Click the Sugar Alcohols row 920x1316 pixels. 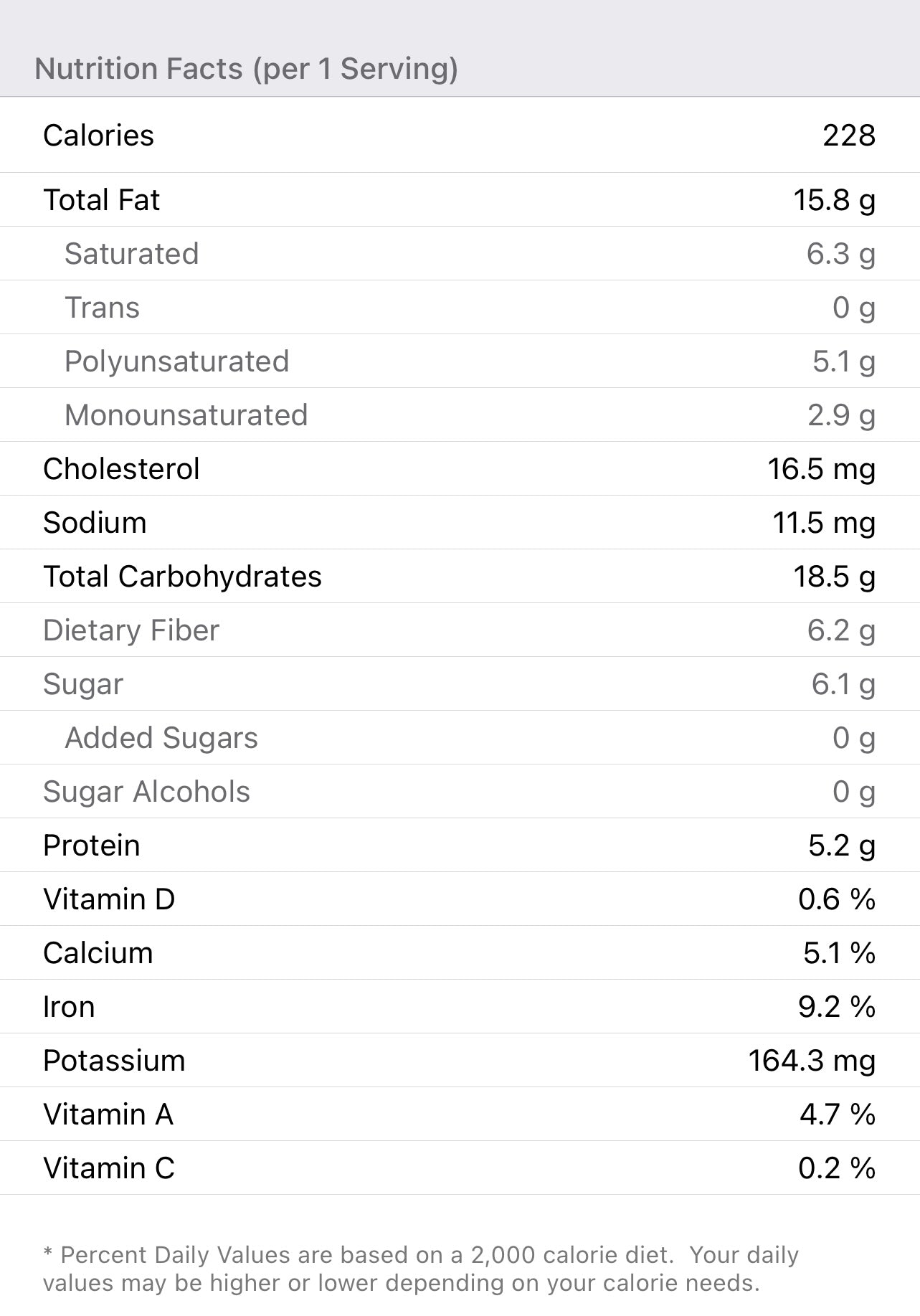[459, 792]
